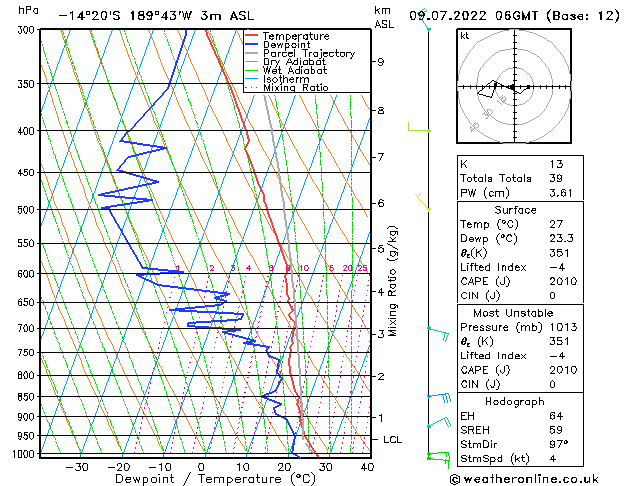This screenshot has width=629, height=486.
Task: Click the PW (cm) value 3.61
Action: coord(561,193)
